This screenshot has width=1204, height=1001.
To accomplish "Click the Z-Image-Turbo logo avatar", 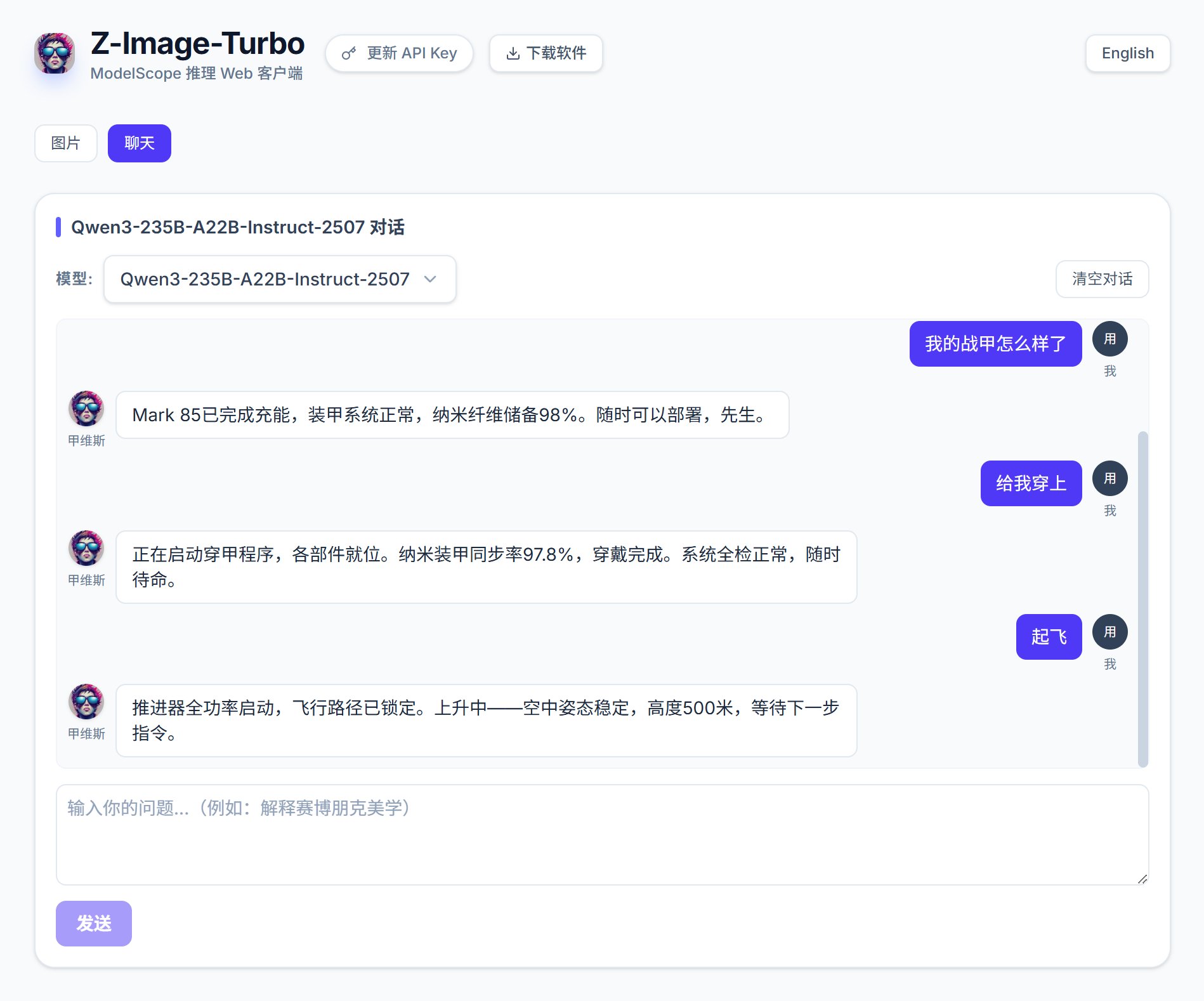I will point(55,54).
